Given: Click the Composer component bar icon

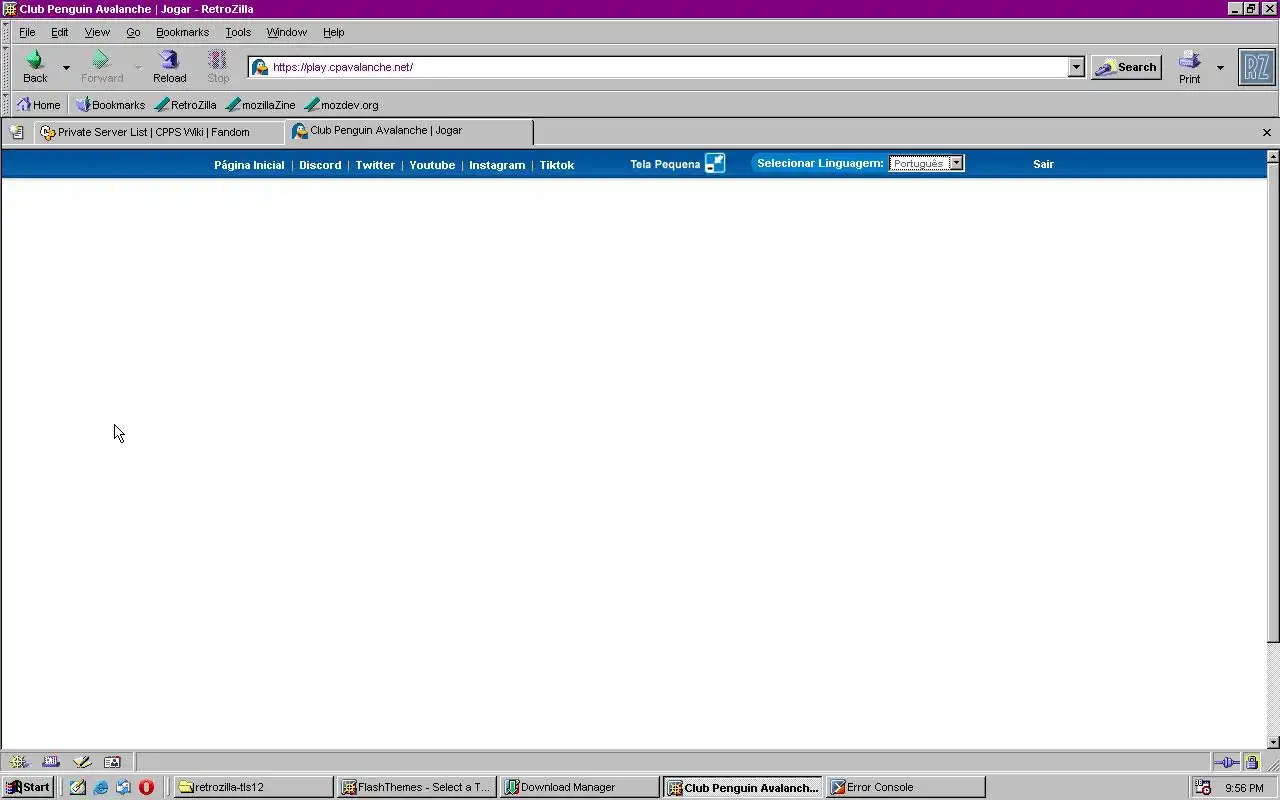Looking at the screenshot, I should click(x=82, y=762).
